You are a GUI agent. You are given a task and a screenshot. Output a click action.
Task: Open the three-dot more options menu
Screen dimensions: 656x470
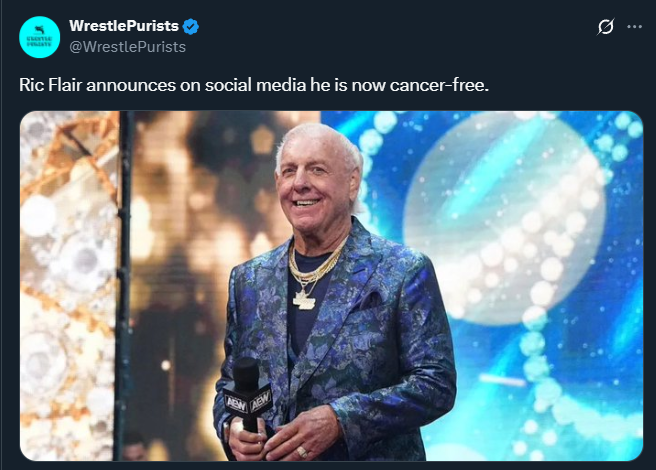(634, 27)
